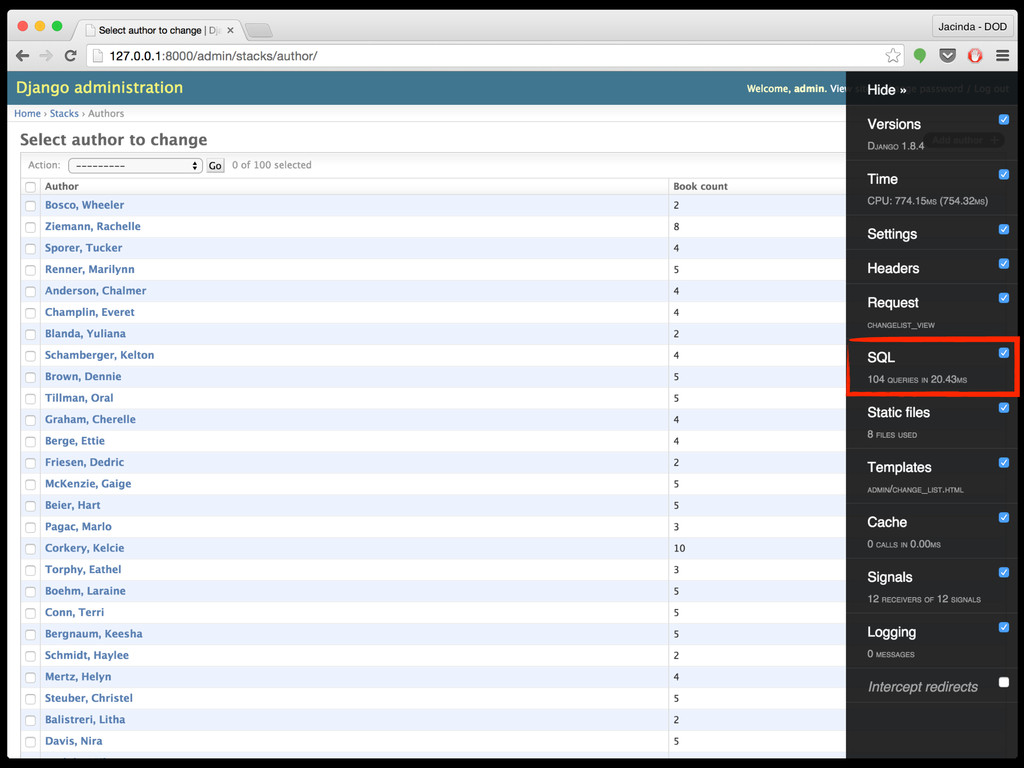Open a new browser tab
Viewport: 1024px width, 768px height.
[259, 30]
